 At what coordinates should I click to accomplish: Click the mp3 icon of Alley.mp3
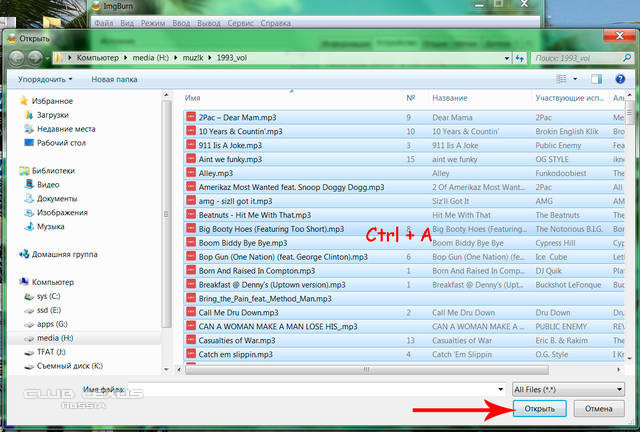(x=190, y=173)
